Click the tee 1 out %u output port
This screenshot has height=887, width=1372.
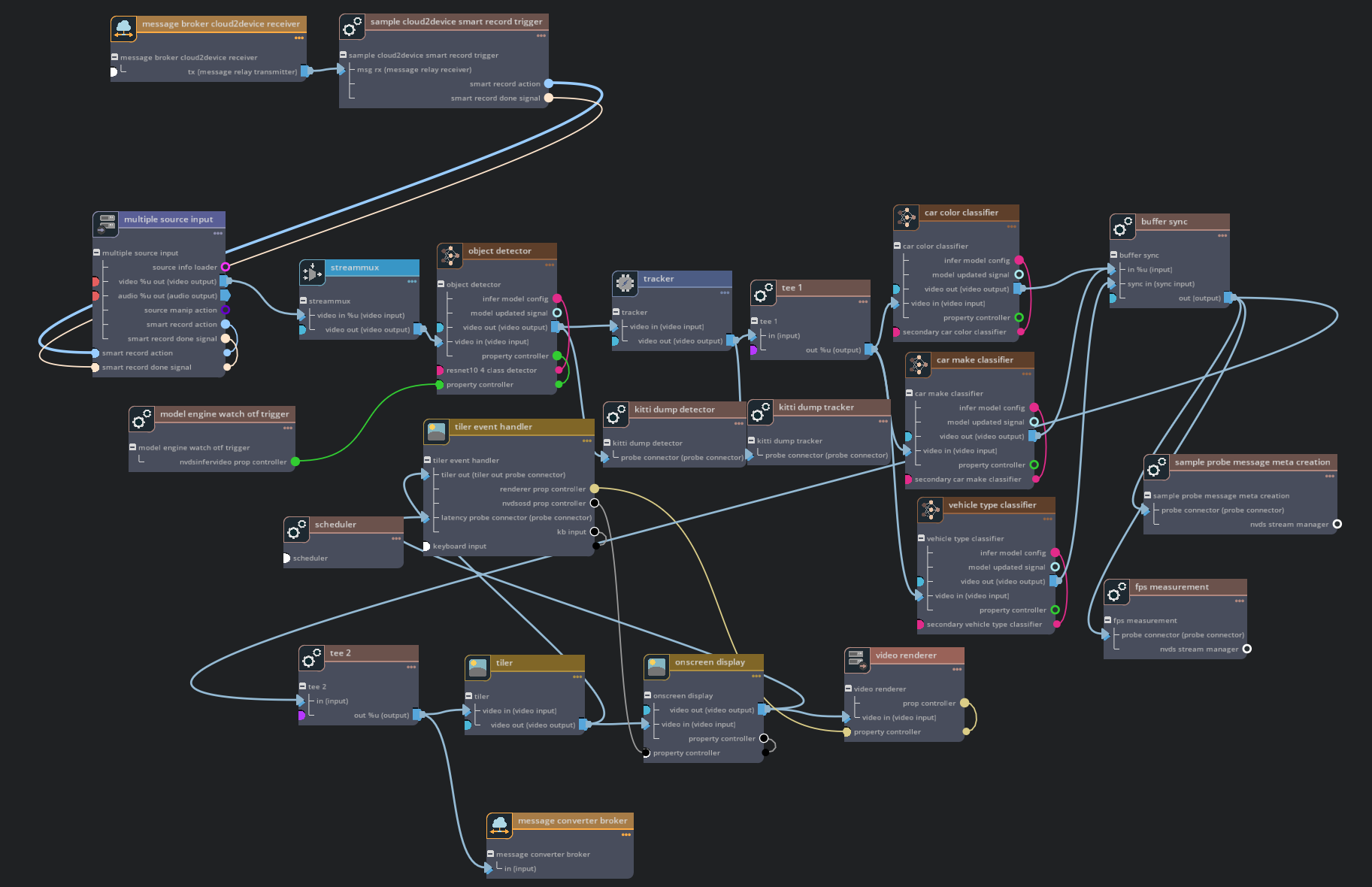pos(870,350)
